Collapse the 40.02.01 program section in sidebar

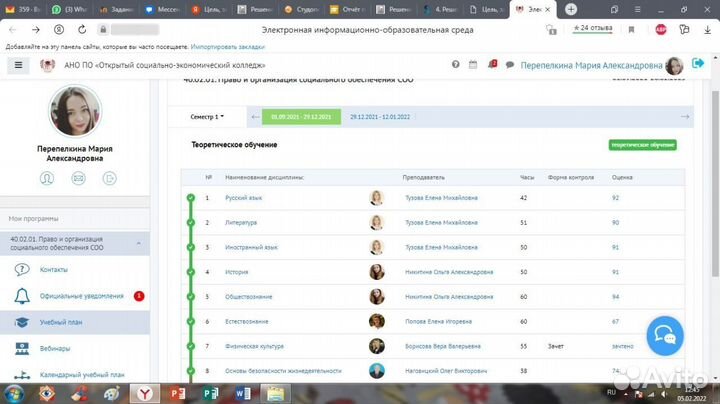[139, 243]
